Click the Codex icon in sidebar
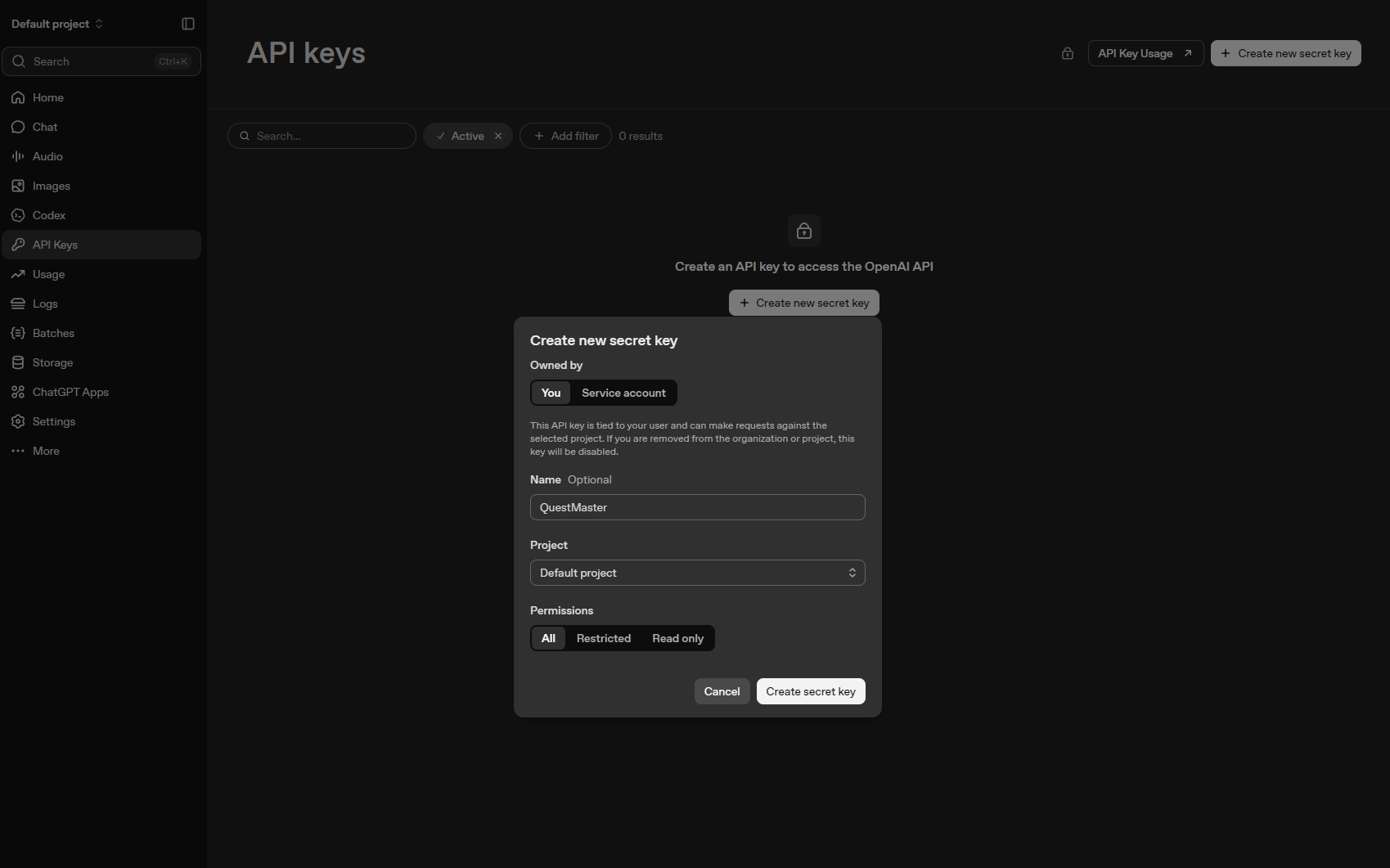1390x868 pixels. coord(18,215)
